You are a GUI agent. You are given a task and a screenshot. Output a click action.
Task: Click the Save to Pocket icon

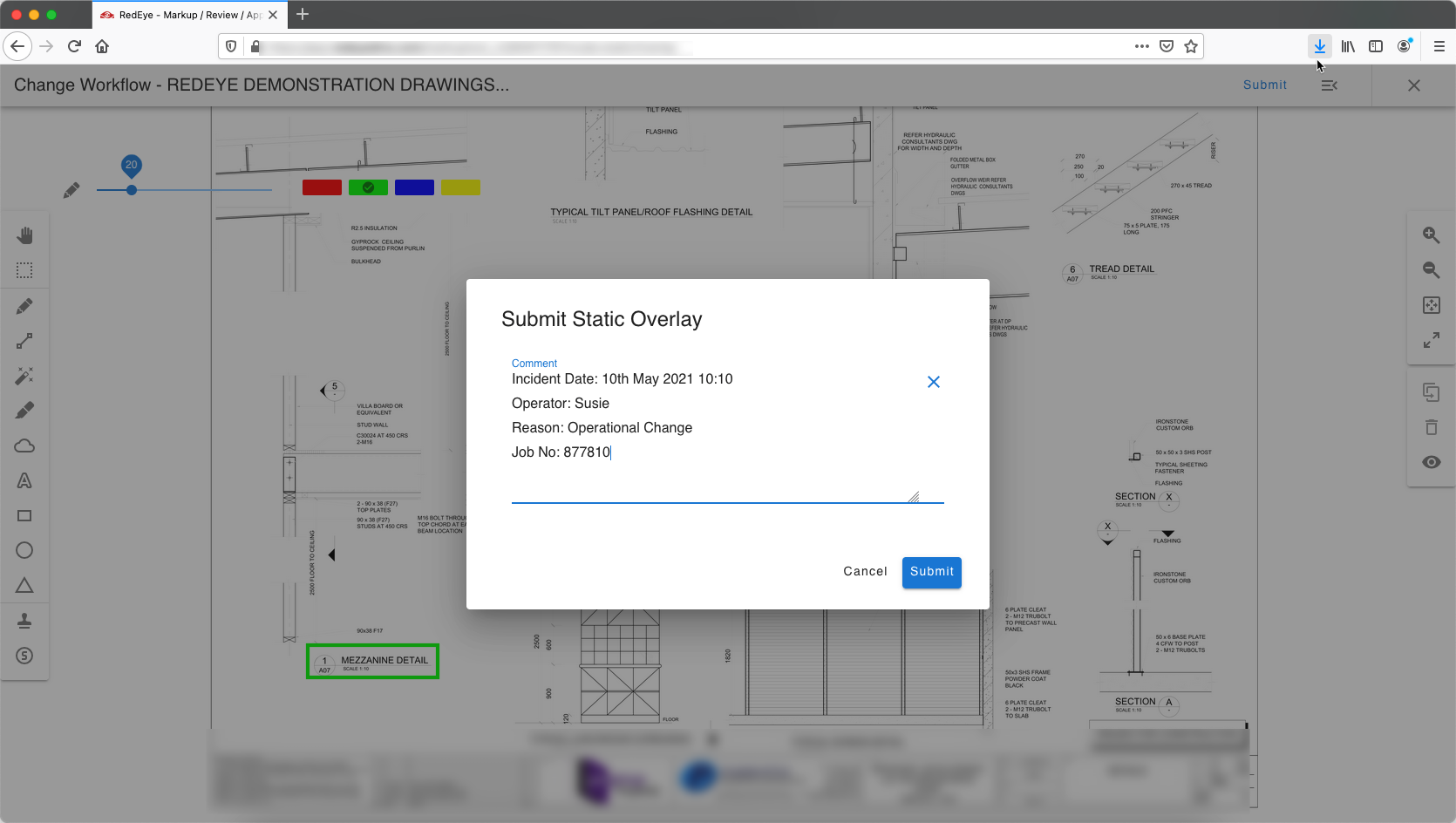[1167, 46]
